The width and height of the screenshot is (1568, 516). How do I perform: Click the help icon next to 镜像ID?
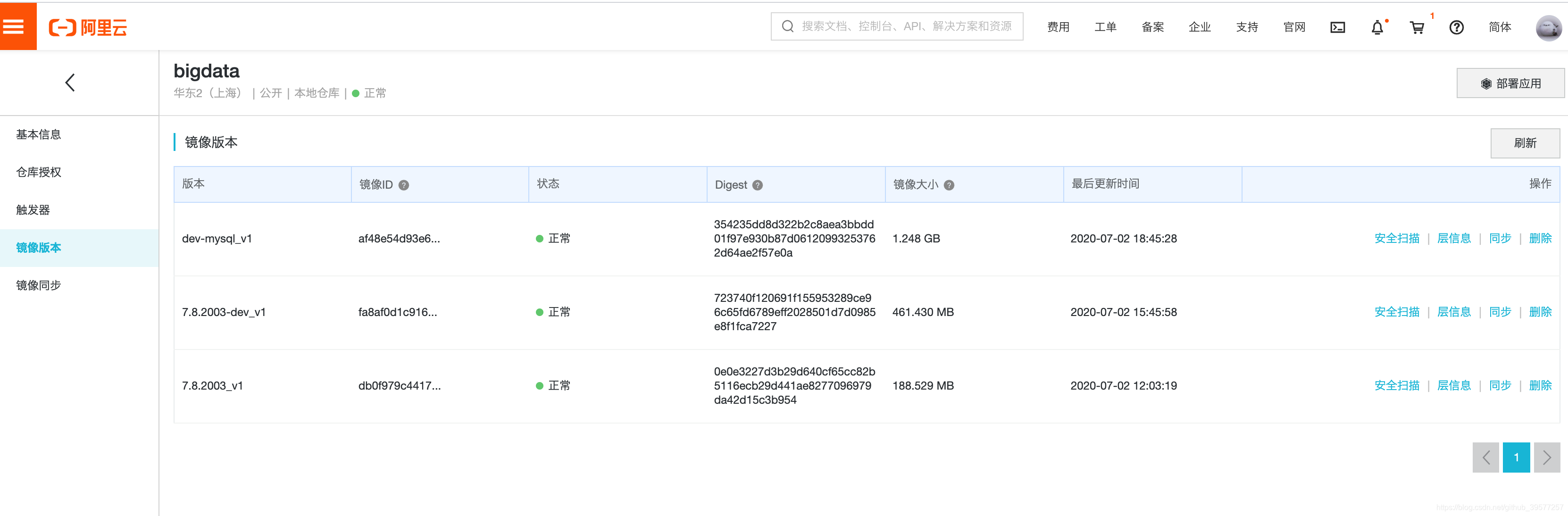pyautogui.click(x=404, y=185)
